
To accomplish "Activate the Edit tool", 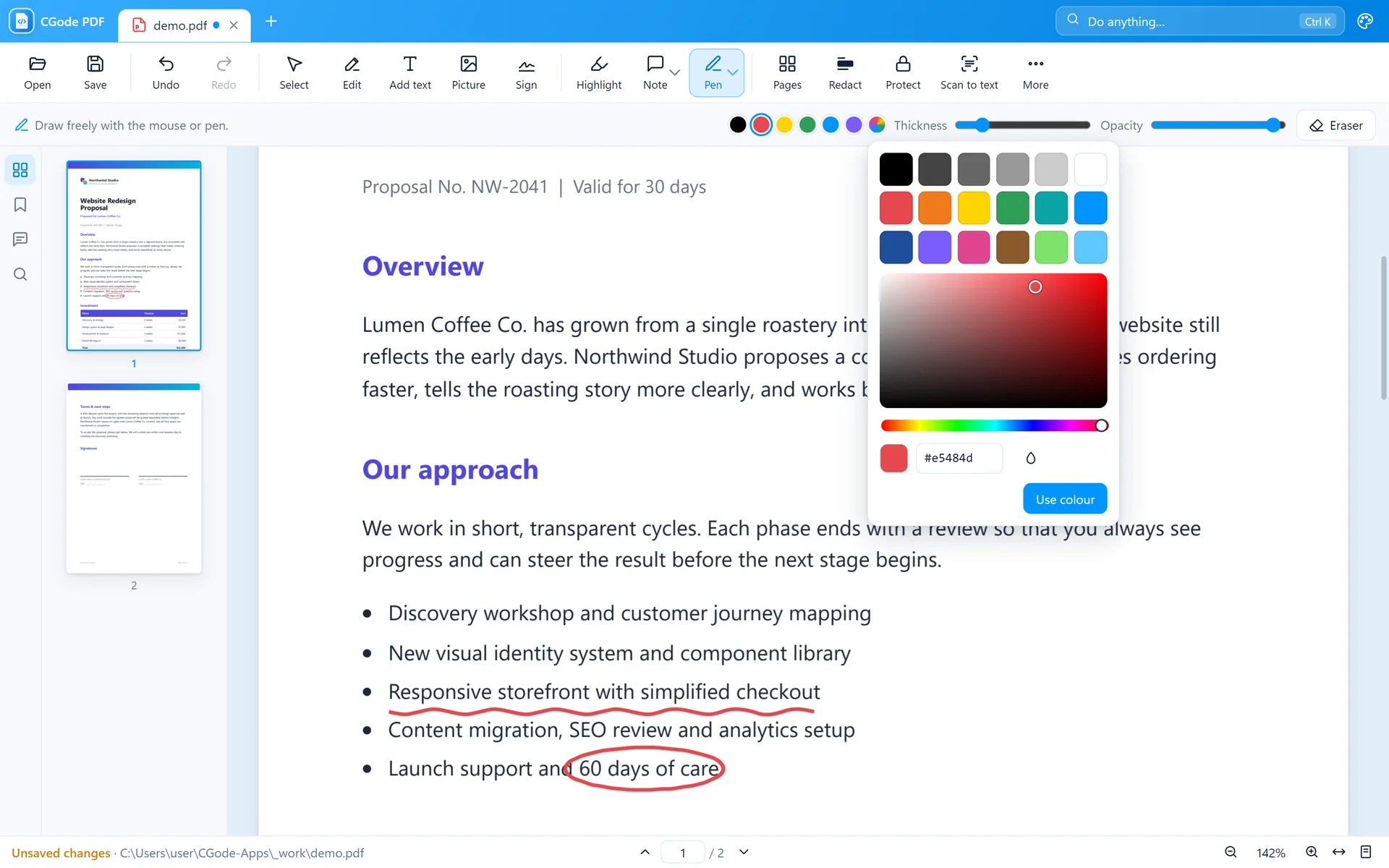I will 352,72.
